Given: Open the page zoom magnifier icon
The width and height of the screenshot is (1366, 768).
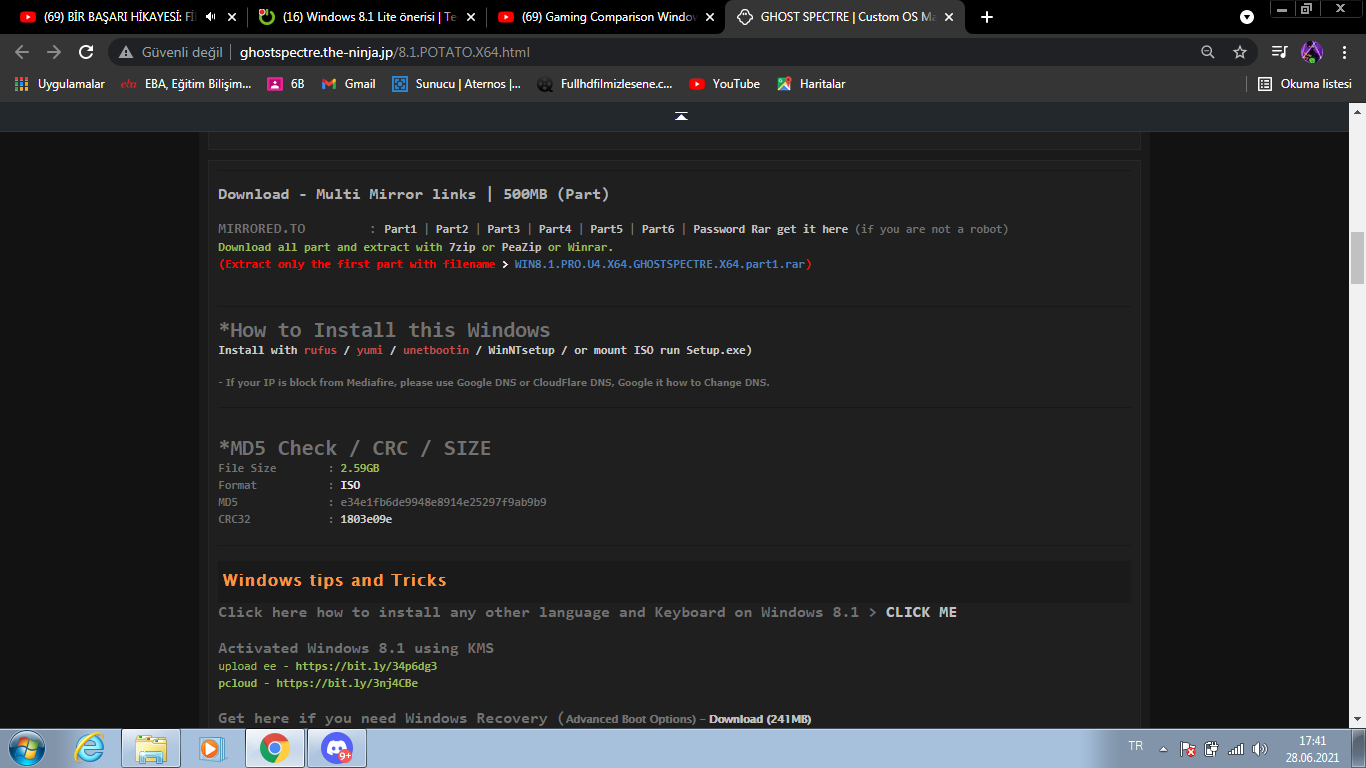Looking at the screenshot, I should click(x=1208, y=52).
